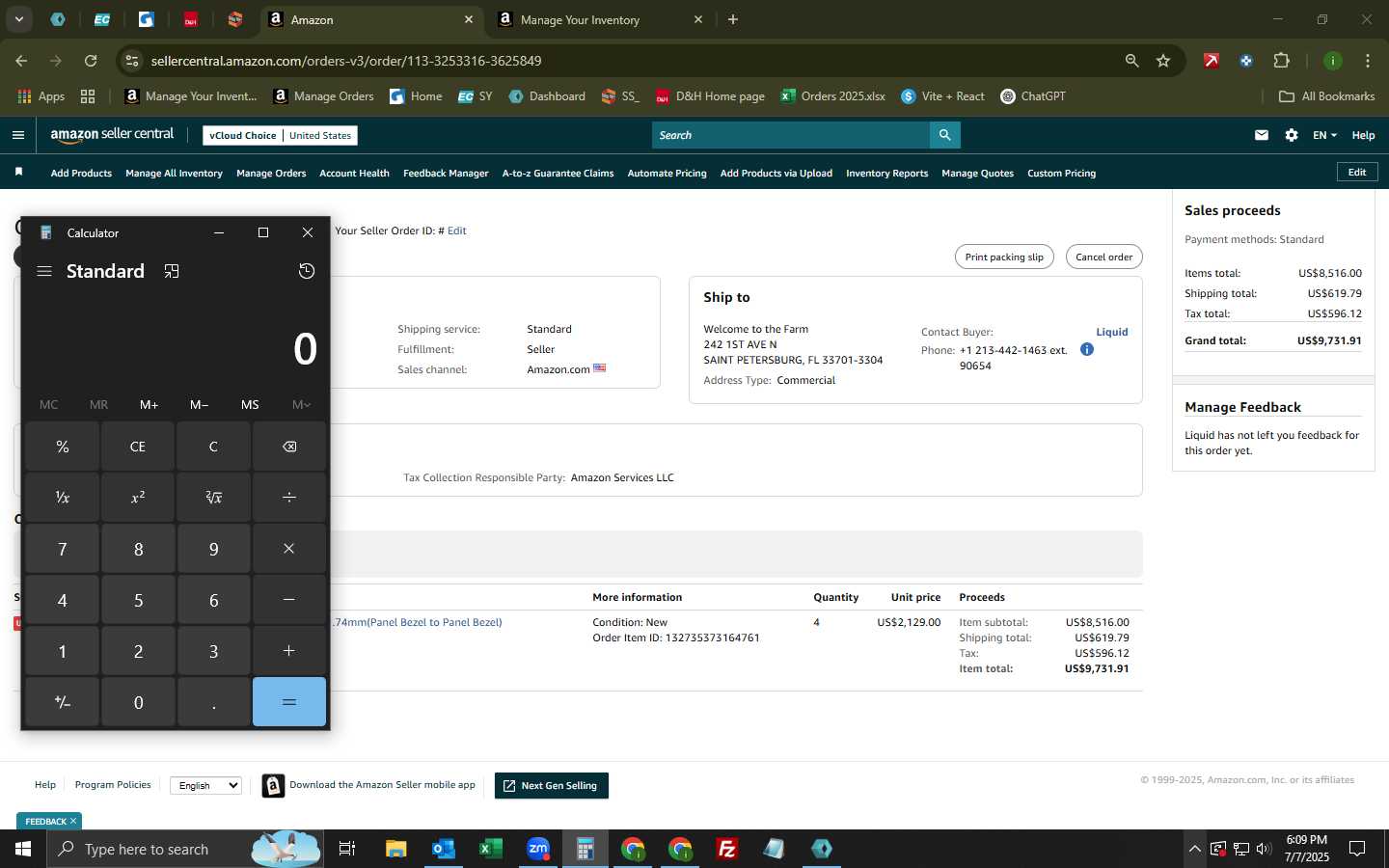The height and width of the screenshot is (868, 1389).
Task: Open Seller Central settings gear
Action: coord(1292,135)
